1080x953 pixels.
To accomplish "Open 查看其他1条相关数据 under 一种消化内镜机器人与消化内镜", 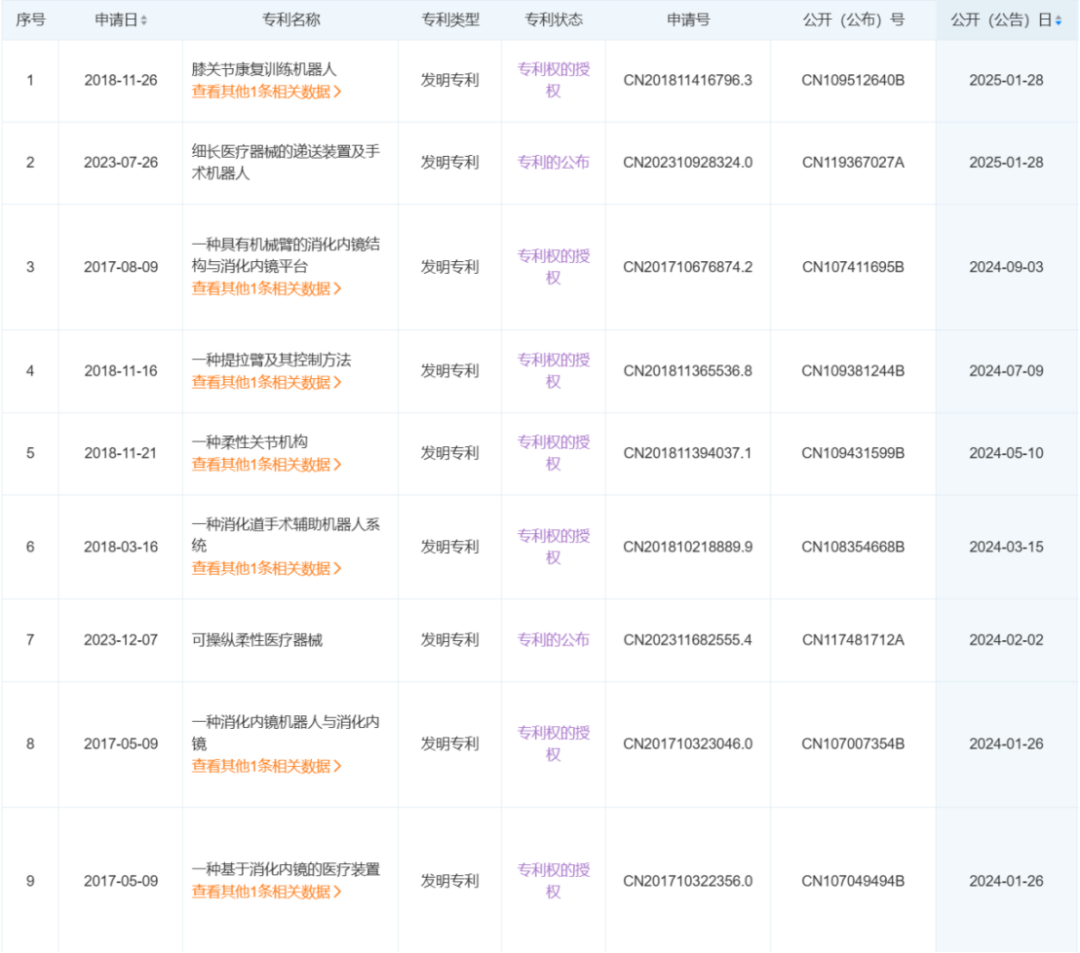I will coord(267,766).
